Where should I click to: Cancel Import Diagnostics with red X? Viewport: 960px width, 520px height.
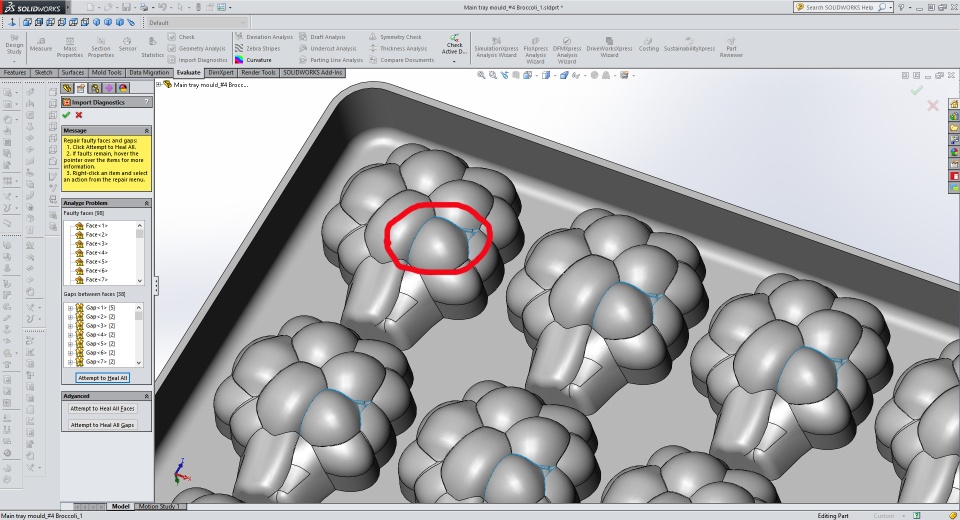[x=78, y=115]
